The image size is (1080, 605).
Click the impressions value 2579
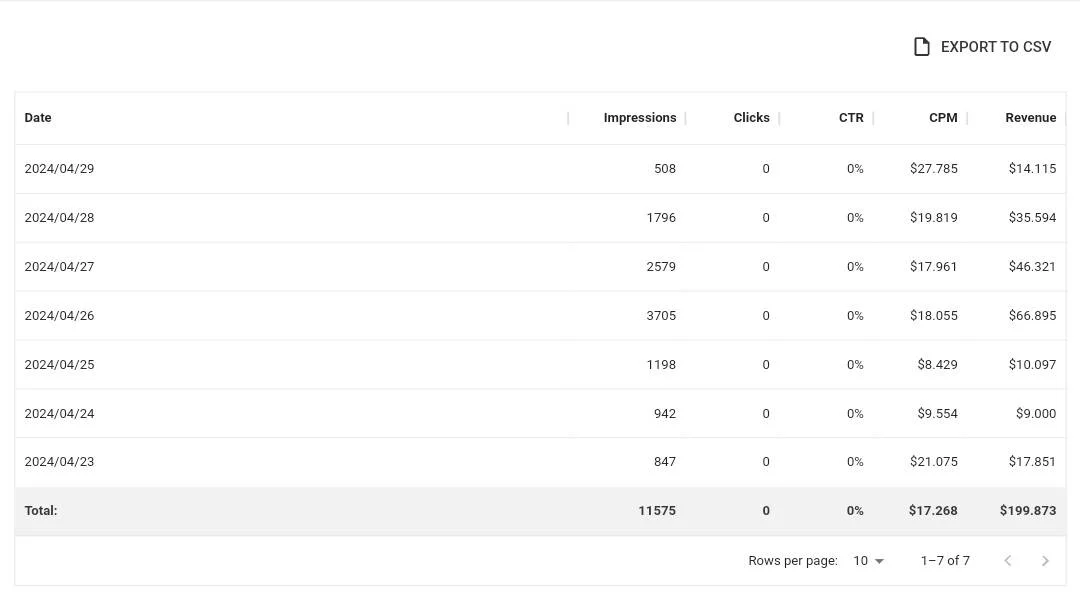coord(661,267)
